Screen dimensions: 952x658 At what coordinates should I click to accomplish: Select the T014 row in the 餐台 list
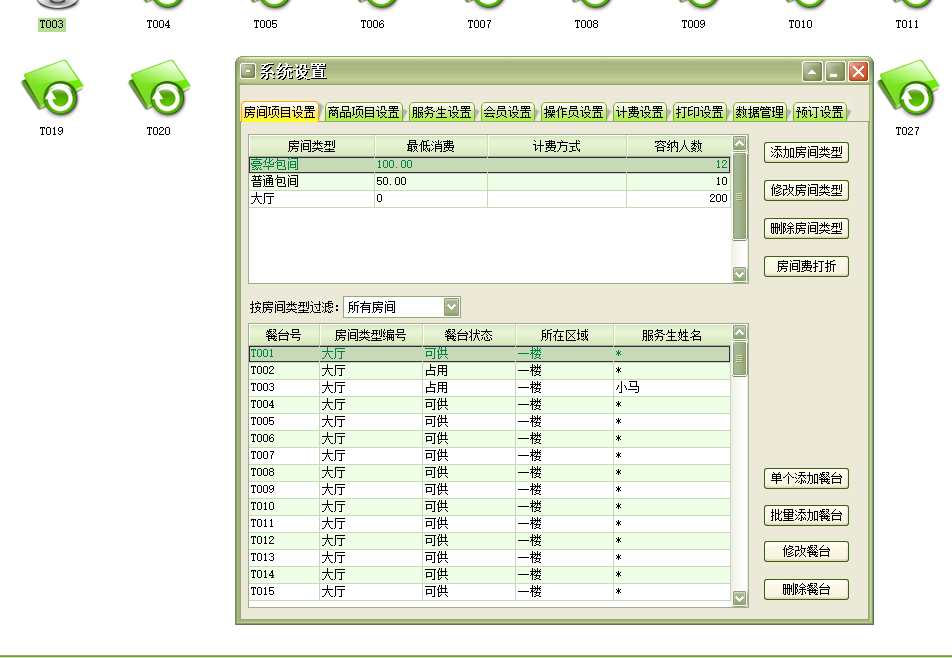click(489, 575)
